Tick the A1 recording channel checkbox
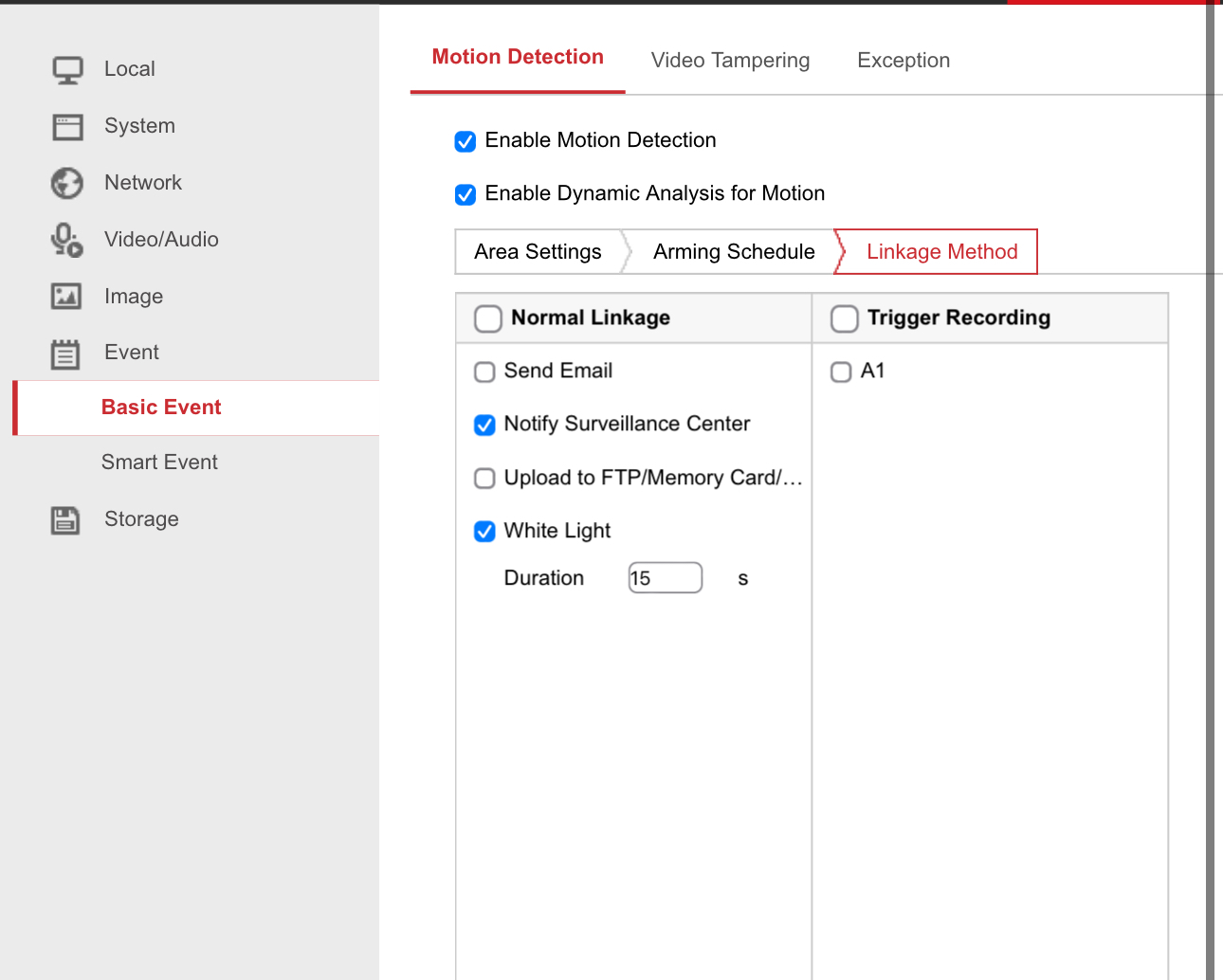1223x980 pixels. pos(841,372)
